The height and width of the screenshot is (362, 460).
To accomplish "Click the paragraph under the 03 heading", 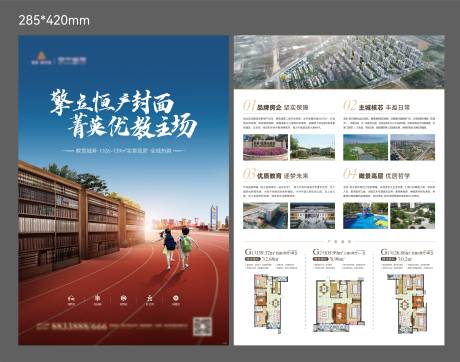I will (x=289, y=191).
